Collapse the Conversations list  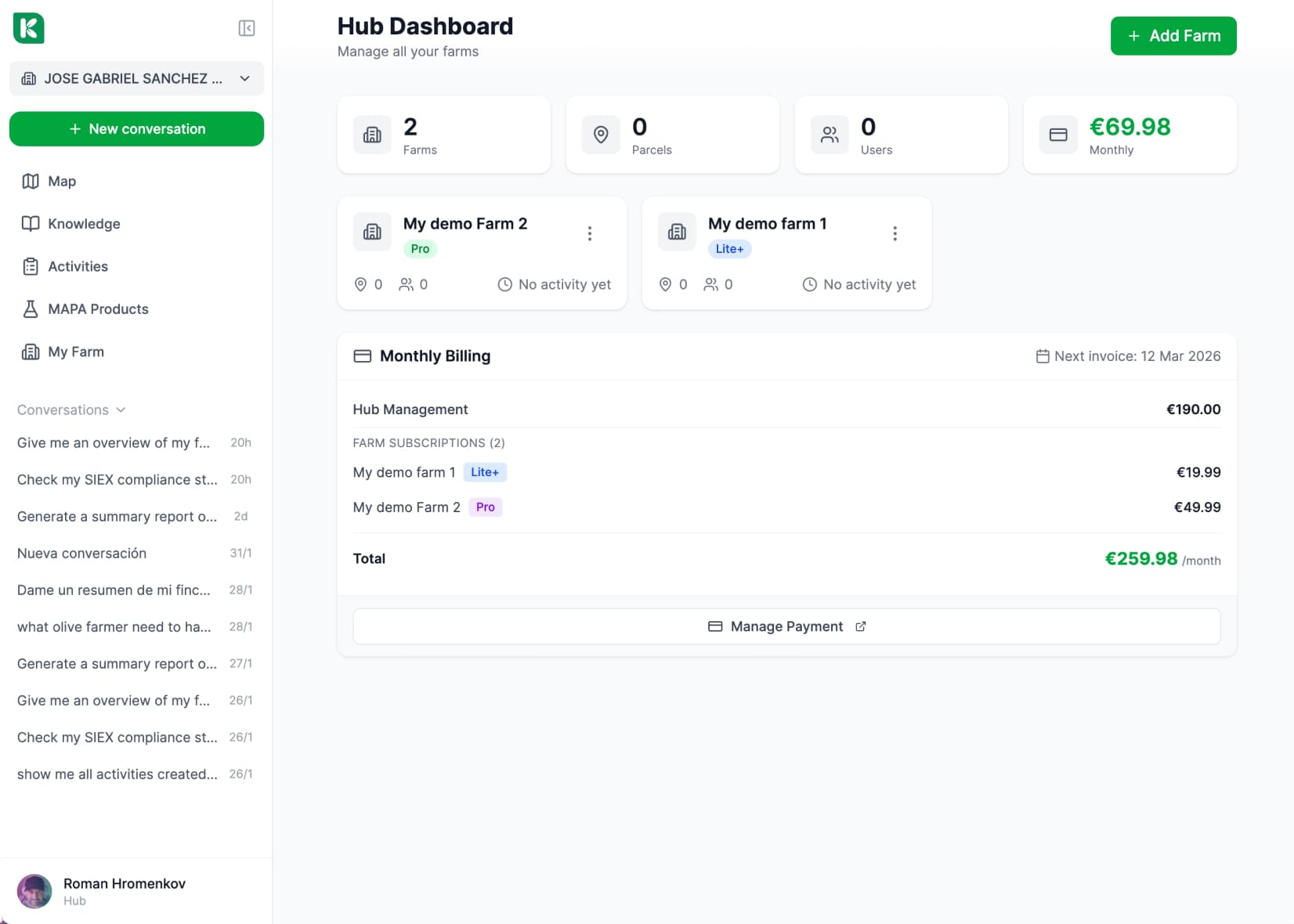point(121,410)
